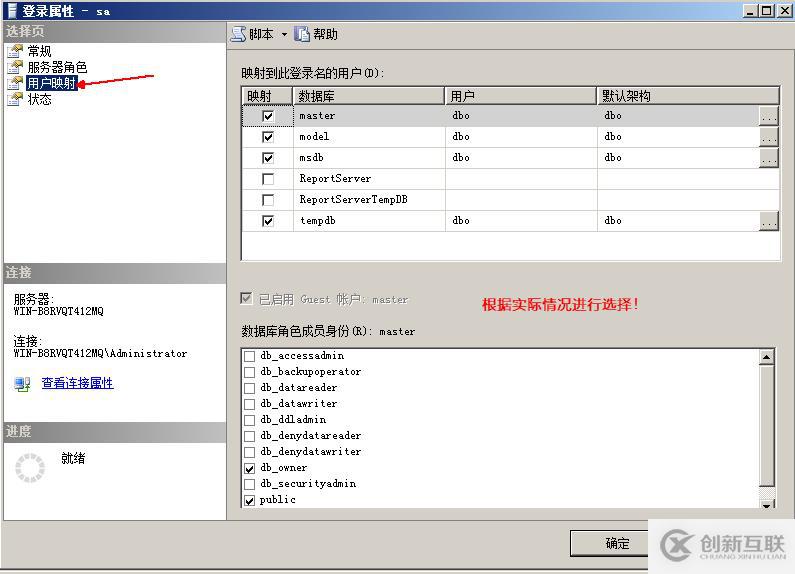Uncheck the master database mapping checkbox

pos(268,116)
